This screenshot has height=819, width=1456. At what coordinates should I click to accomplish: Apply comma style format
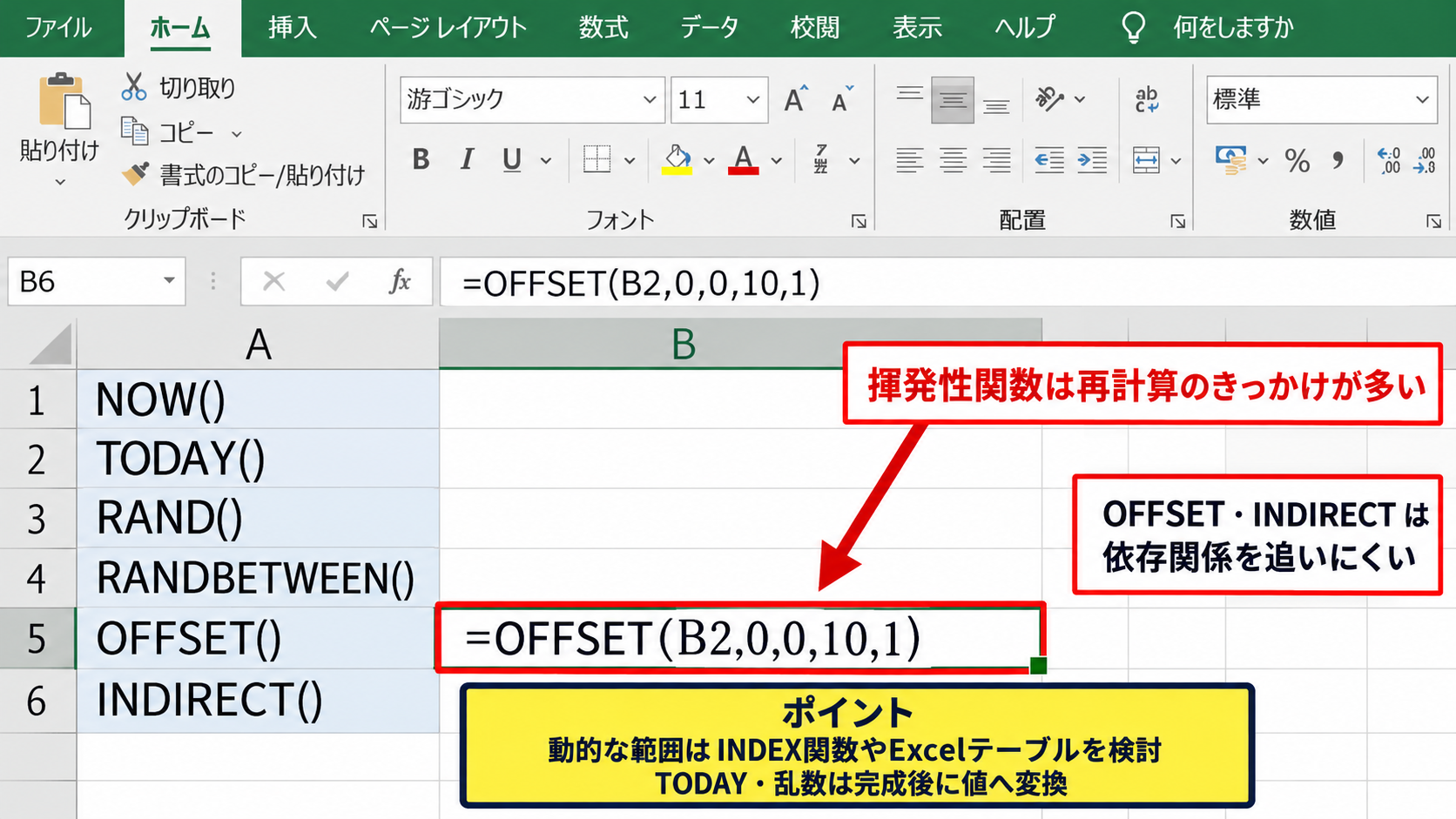coord(1338,160)
